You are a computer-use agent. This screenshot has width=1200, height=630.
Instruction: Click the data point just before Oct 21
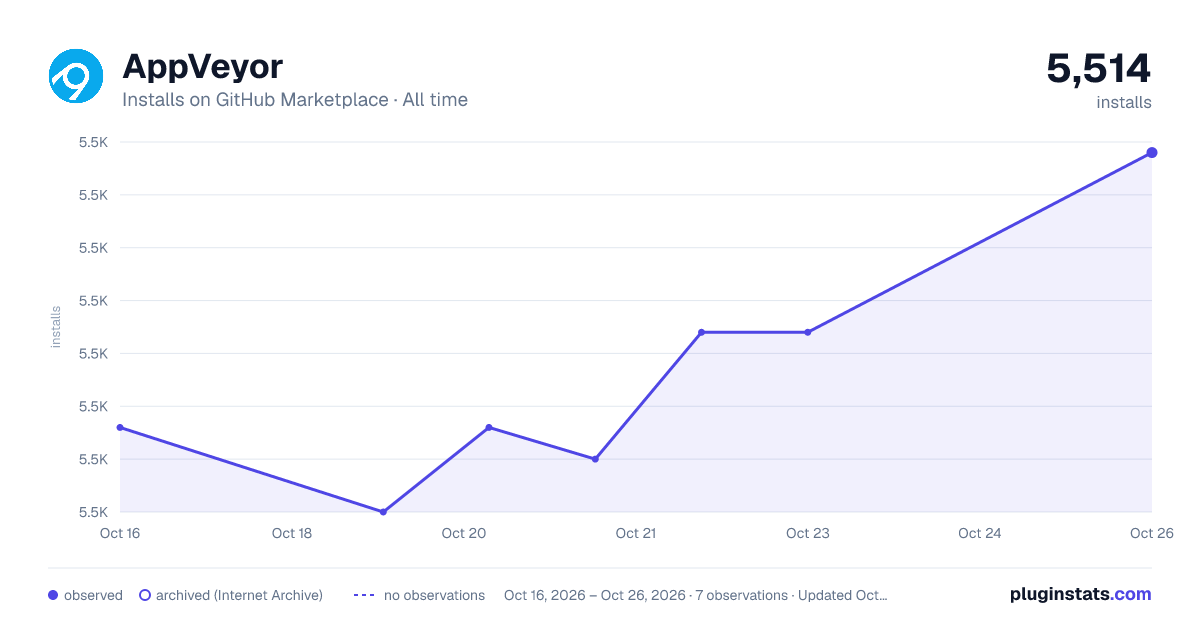pos(595,459)
